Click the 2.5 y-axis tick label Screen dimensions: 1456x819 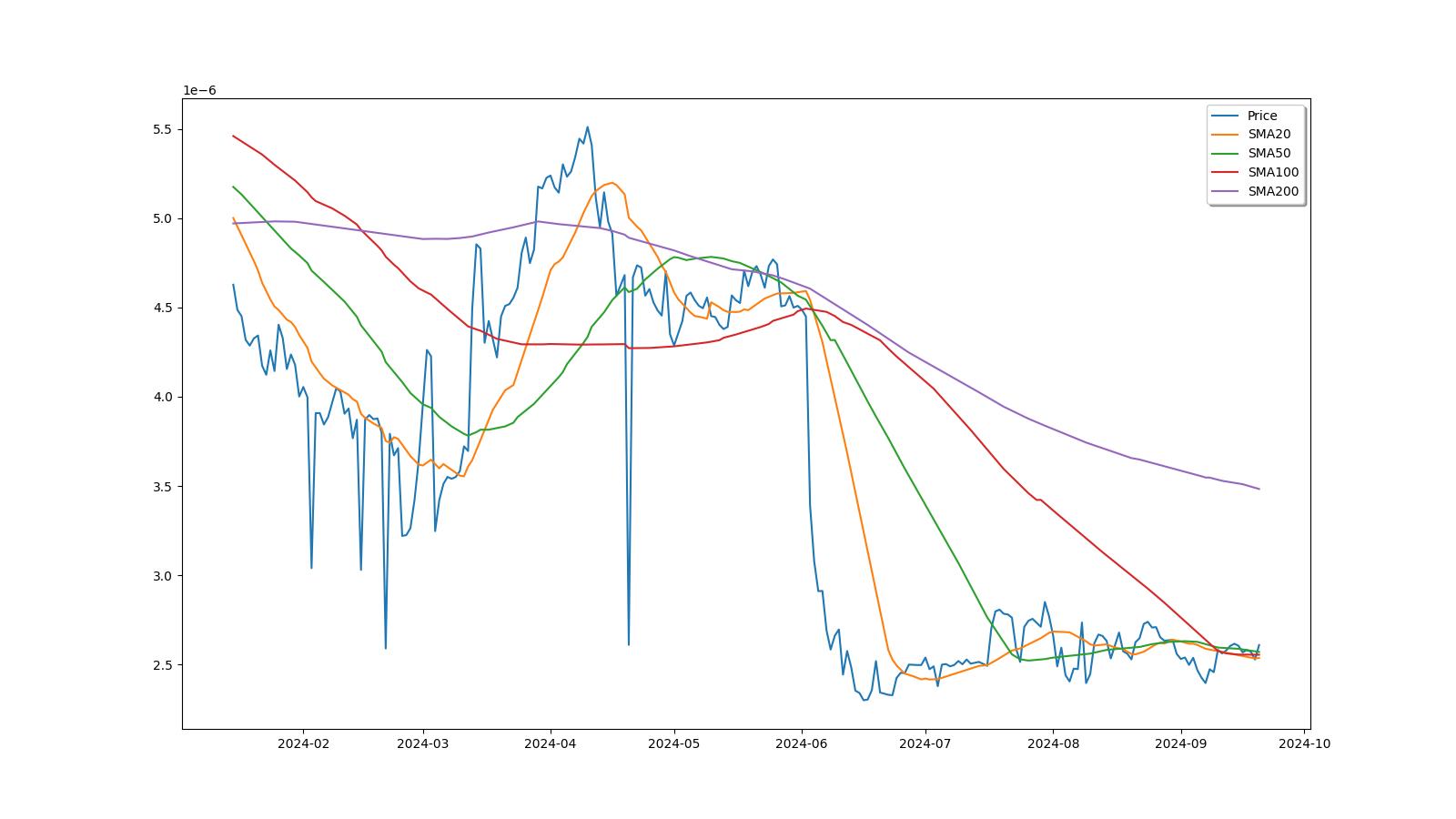coord(163,665)
